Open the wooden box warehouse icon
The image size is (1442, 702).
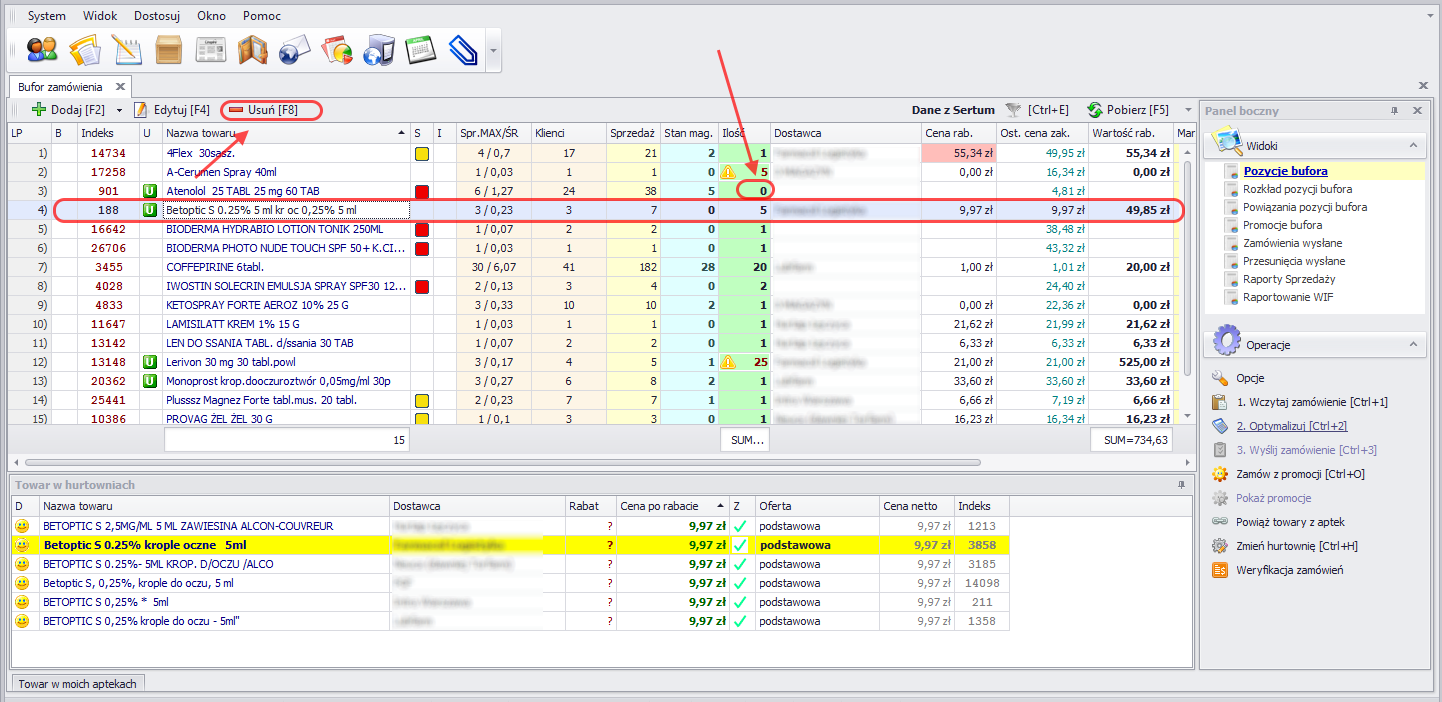tap(169, 49)
